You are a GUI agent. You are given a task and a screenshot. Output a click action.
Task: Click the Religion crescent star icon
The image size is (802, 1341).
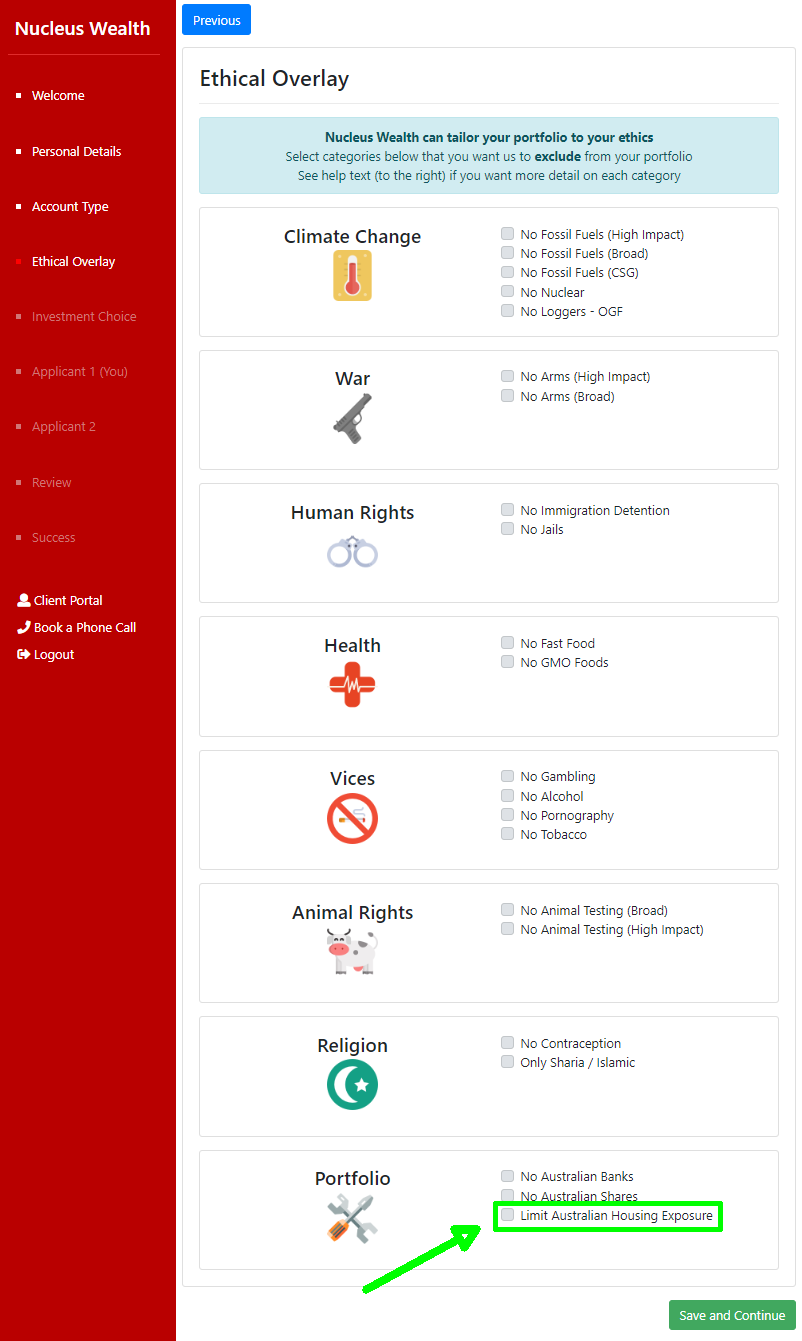pos(352,1085)
